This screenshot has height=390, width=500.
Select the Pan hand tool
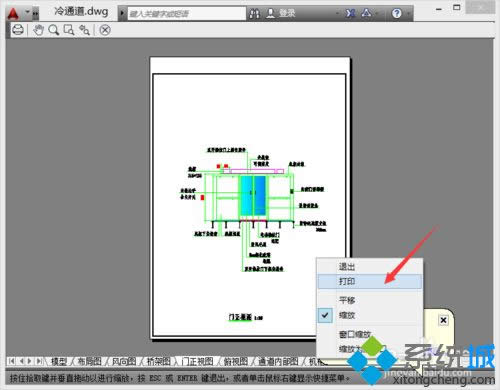(x=38, y=30)
